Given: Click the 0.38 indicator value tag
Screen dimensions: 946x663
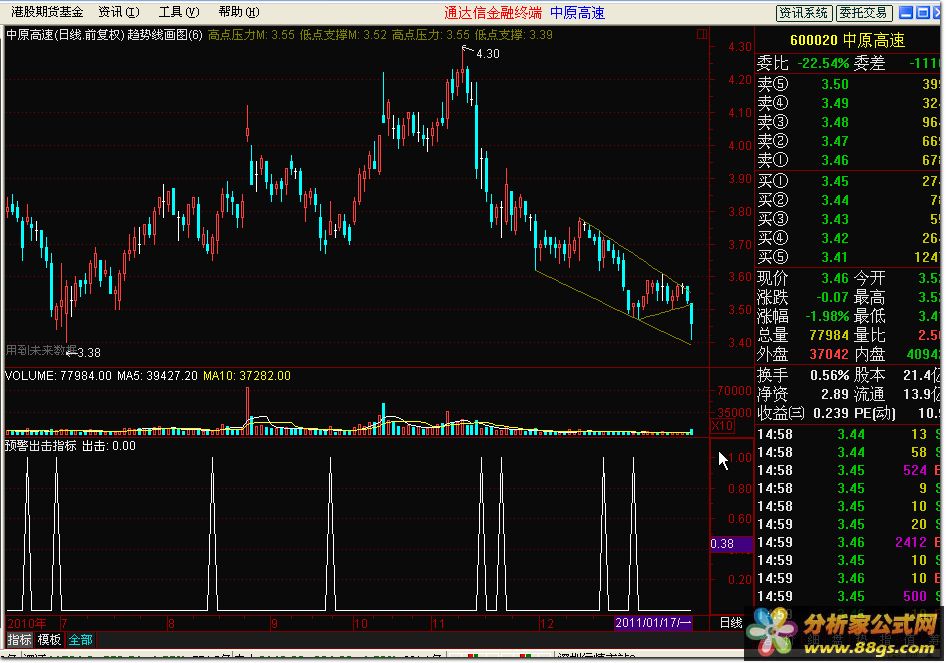Looking at the screenshot, I should coord(731,544).
